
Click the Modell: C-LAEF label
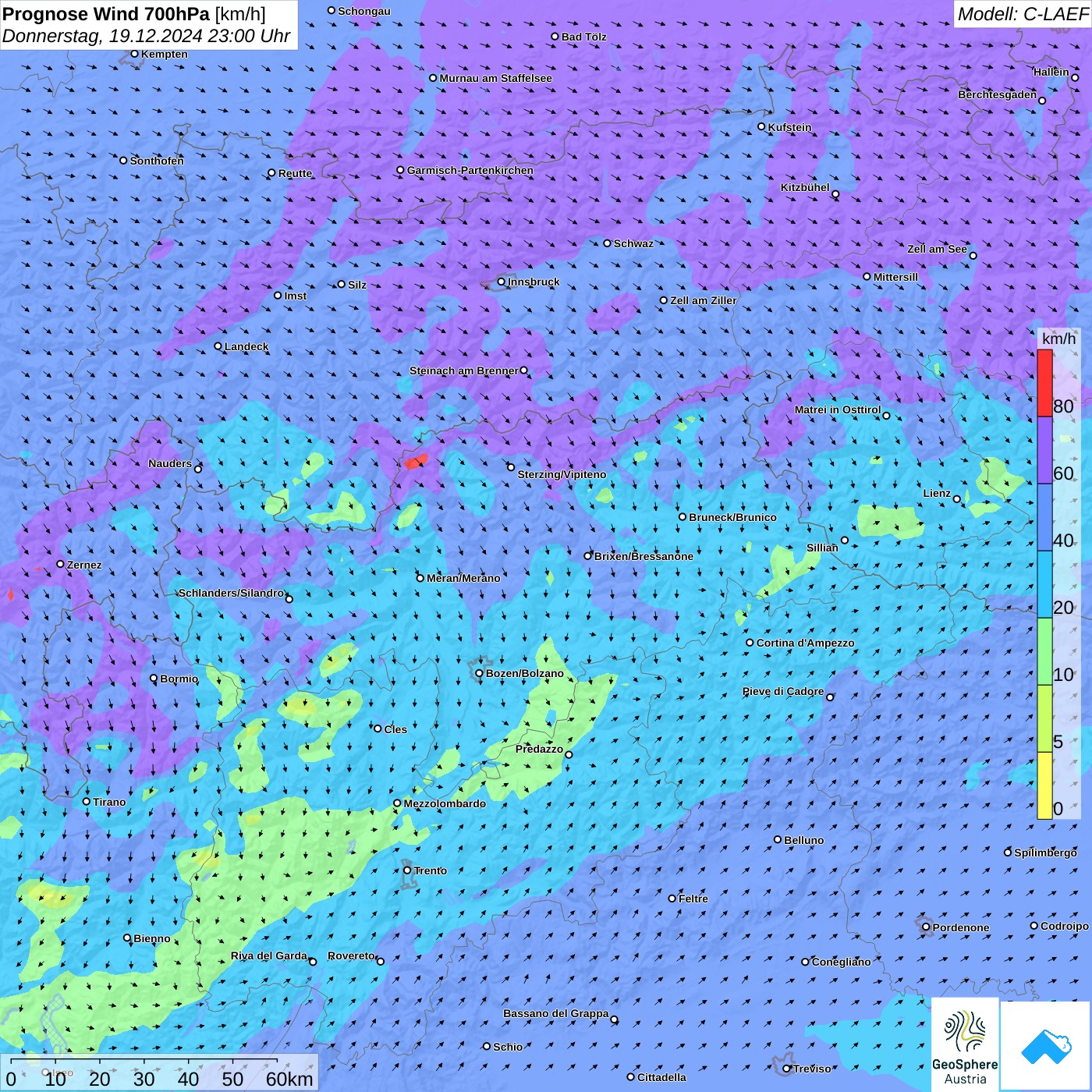click(x=1023, y=14)
